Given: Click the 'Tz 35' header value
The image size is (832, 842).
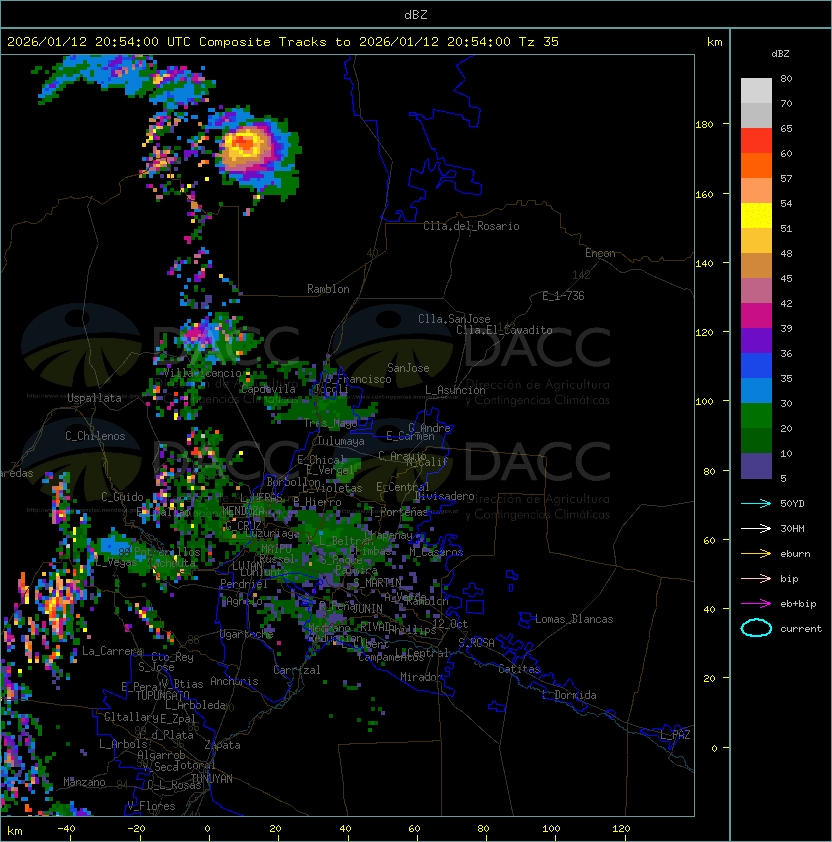Looking at the screenshot, I should 539,42.
